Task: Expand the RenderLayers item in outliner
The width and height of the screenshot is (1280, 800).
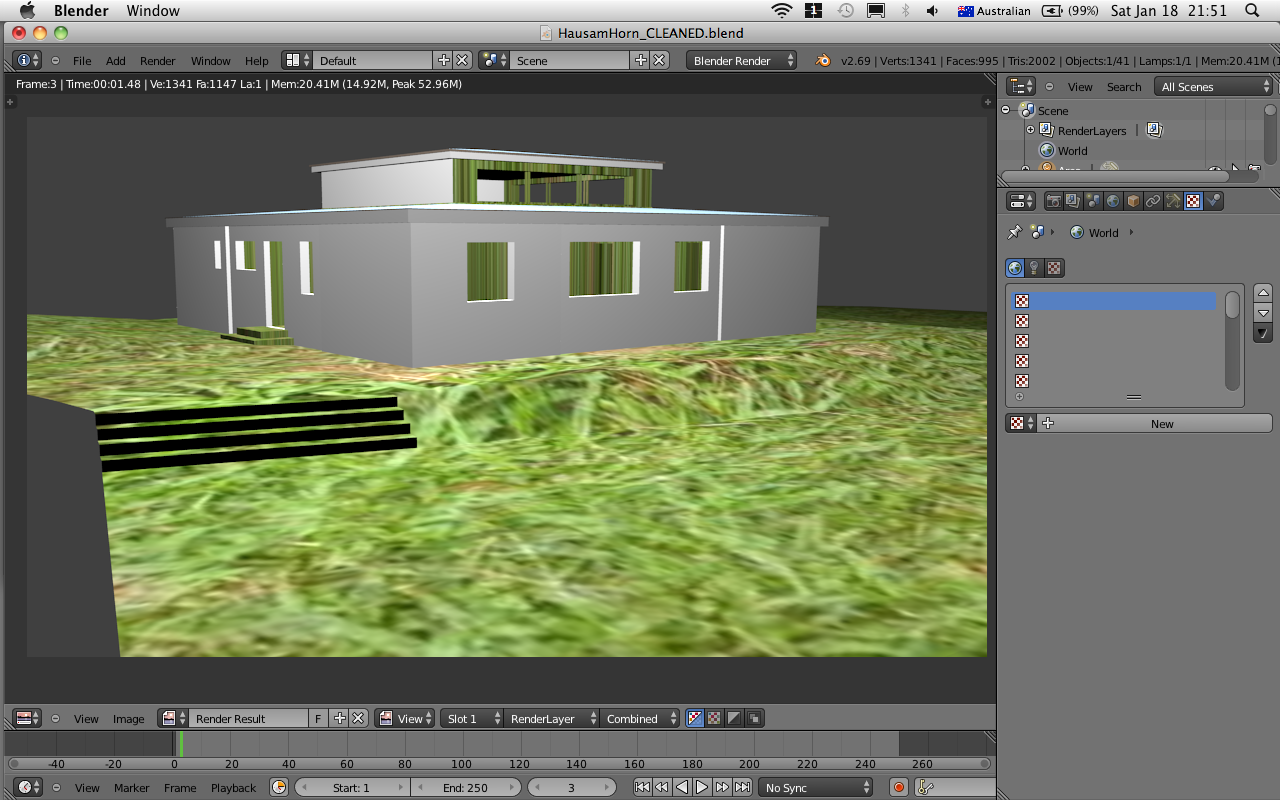Action: 1030,131
